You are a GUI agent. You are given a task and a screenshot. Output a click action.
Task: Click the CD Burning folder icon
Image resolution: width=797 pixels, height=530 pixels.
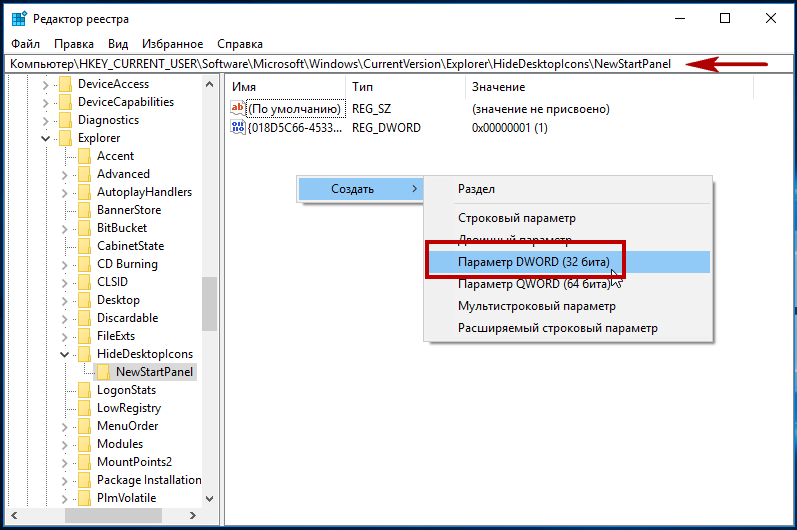84,264
